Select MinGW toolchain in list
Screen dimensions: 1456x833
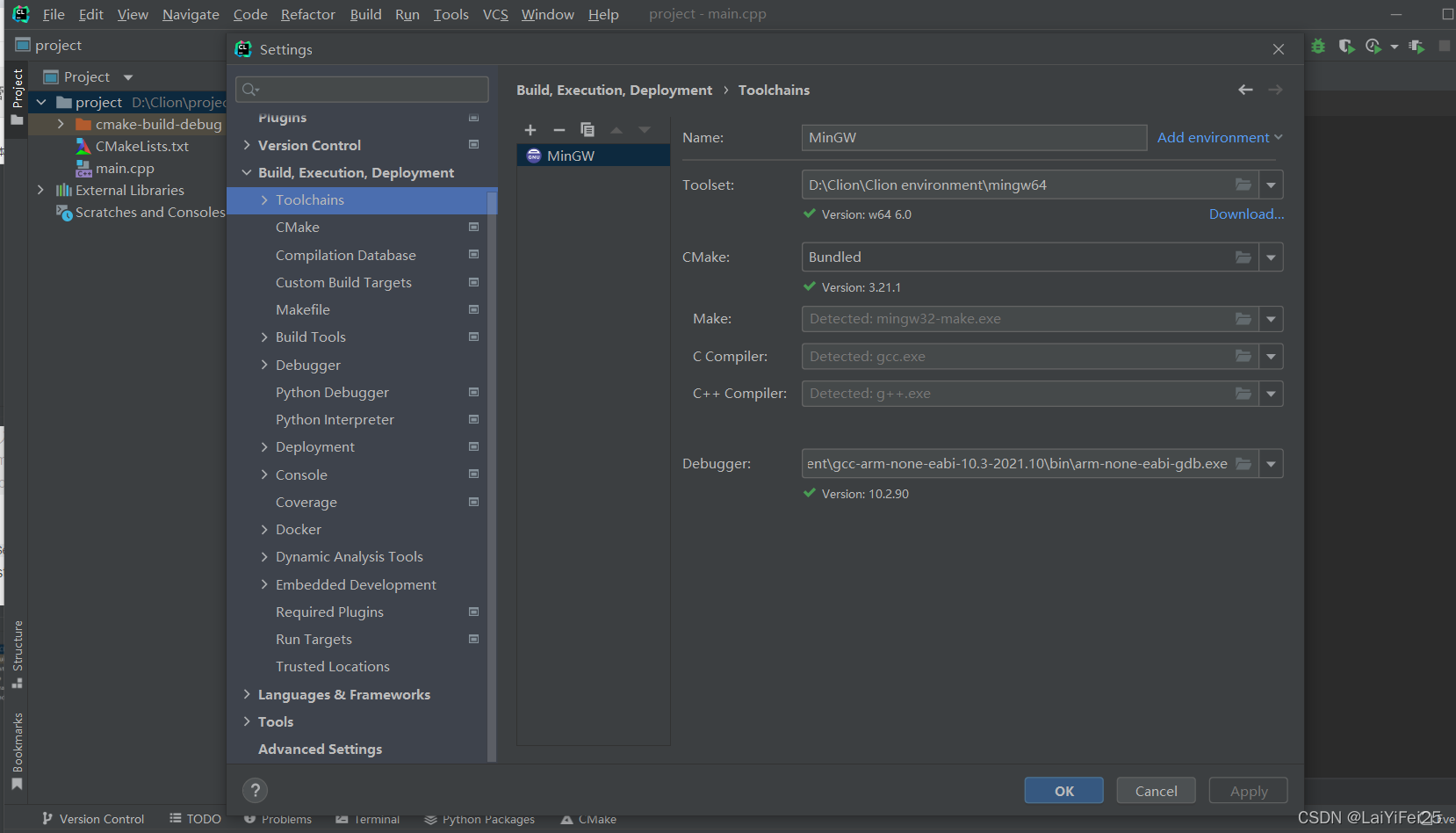594,156
